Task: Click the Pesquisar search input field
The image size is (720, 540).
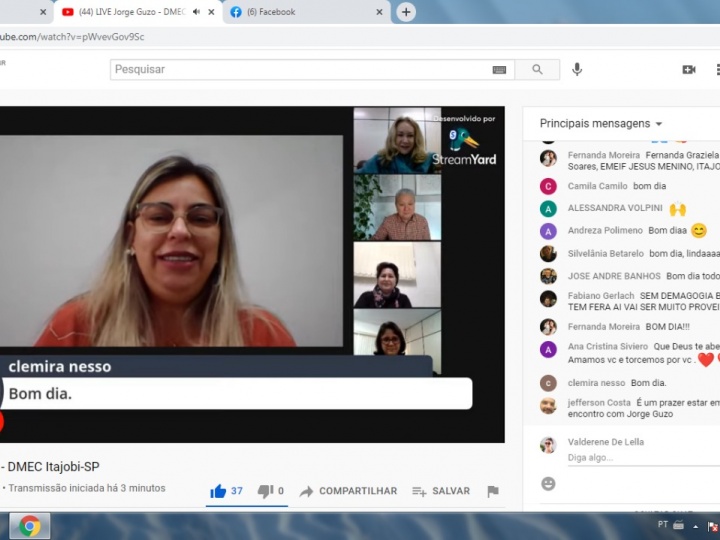Action: [x=300, y=69]
